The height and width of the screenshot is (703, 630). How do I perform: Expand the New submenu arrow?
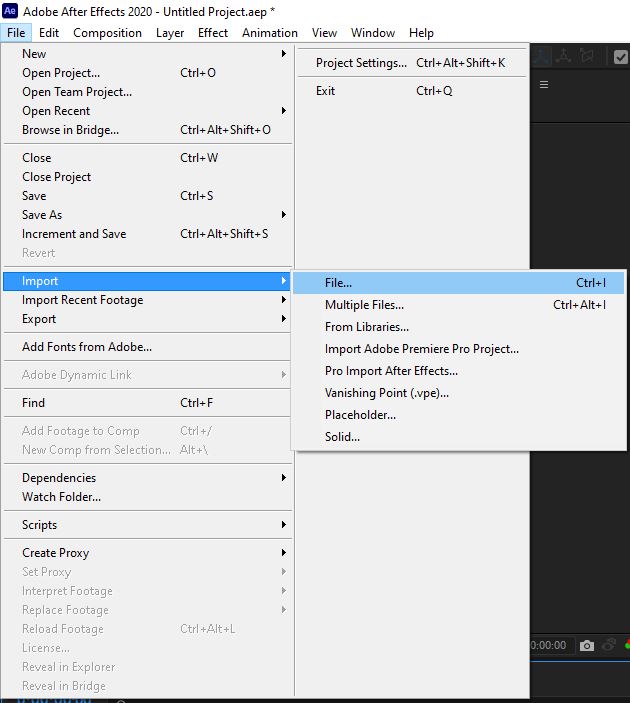tap(283, 54)
